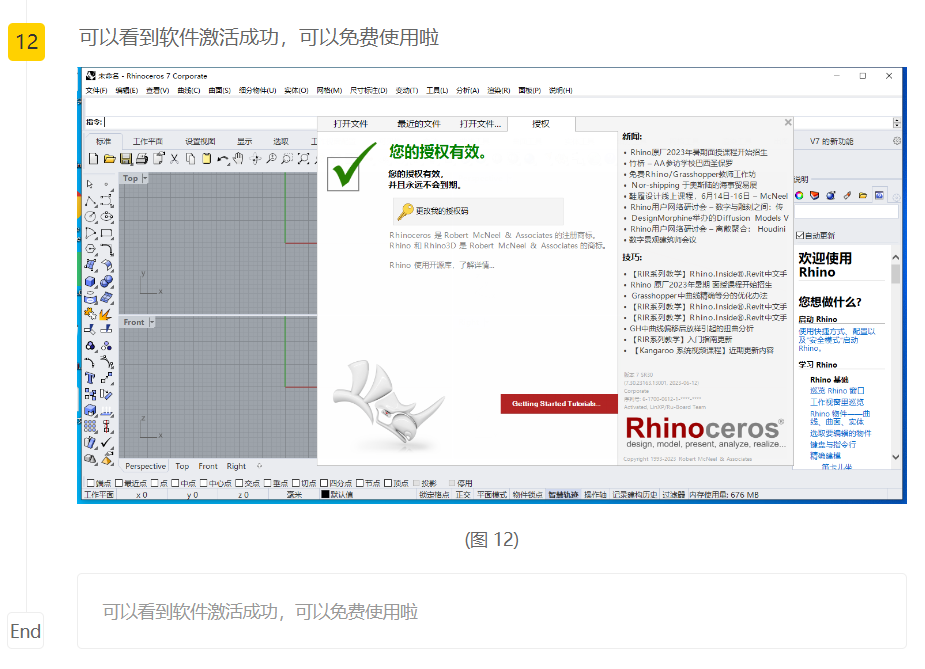Enable the 切点 osnap checkbox

[x=296, y=483]
